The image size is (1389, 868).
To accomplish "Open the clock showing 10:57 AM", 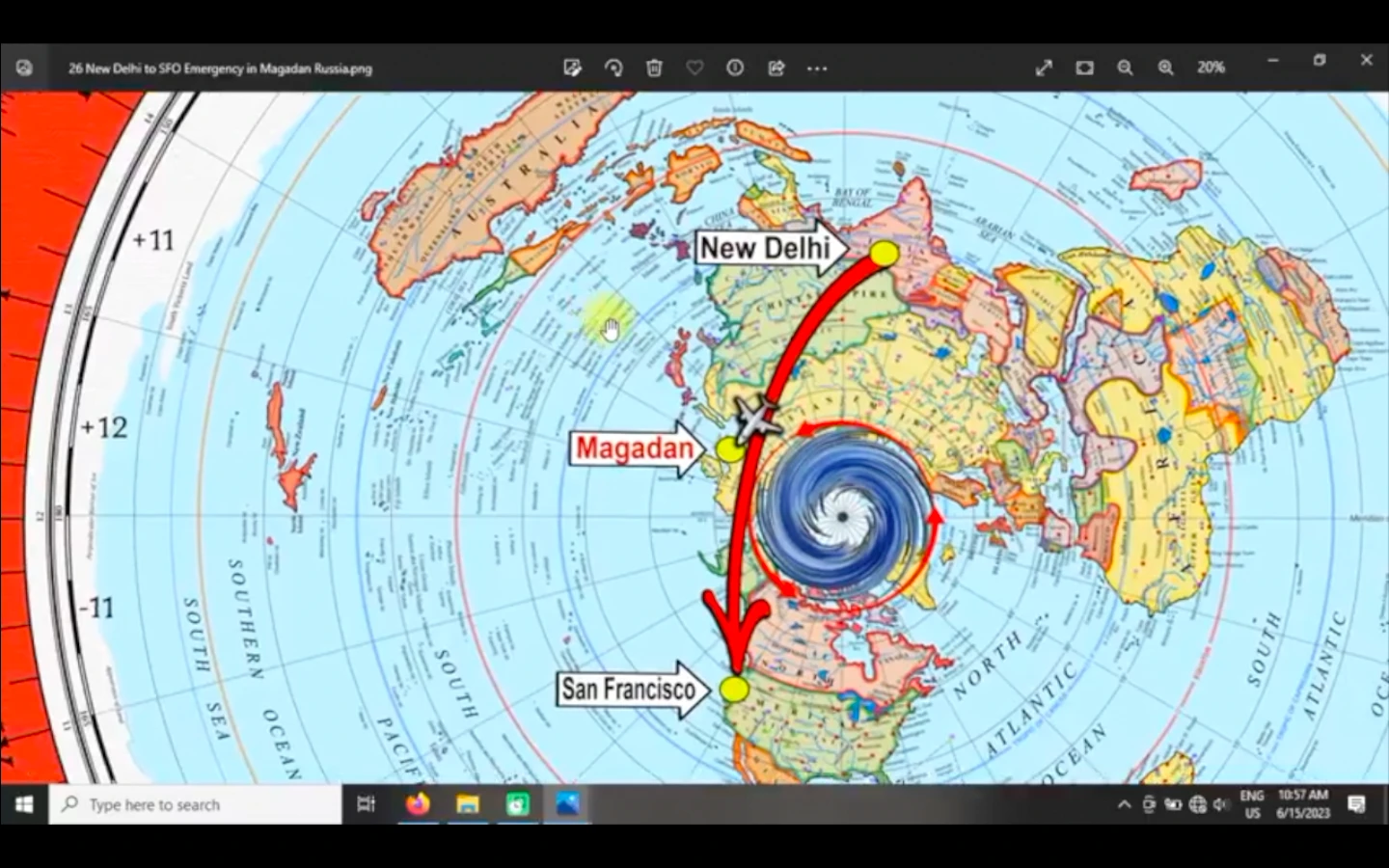I will click(1303, 804).
